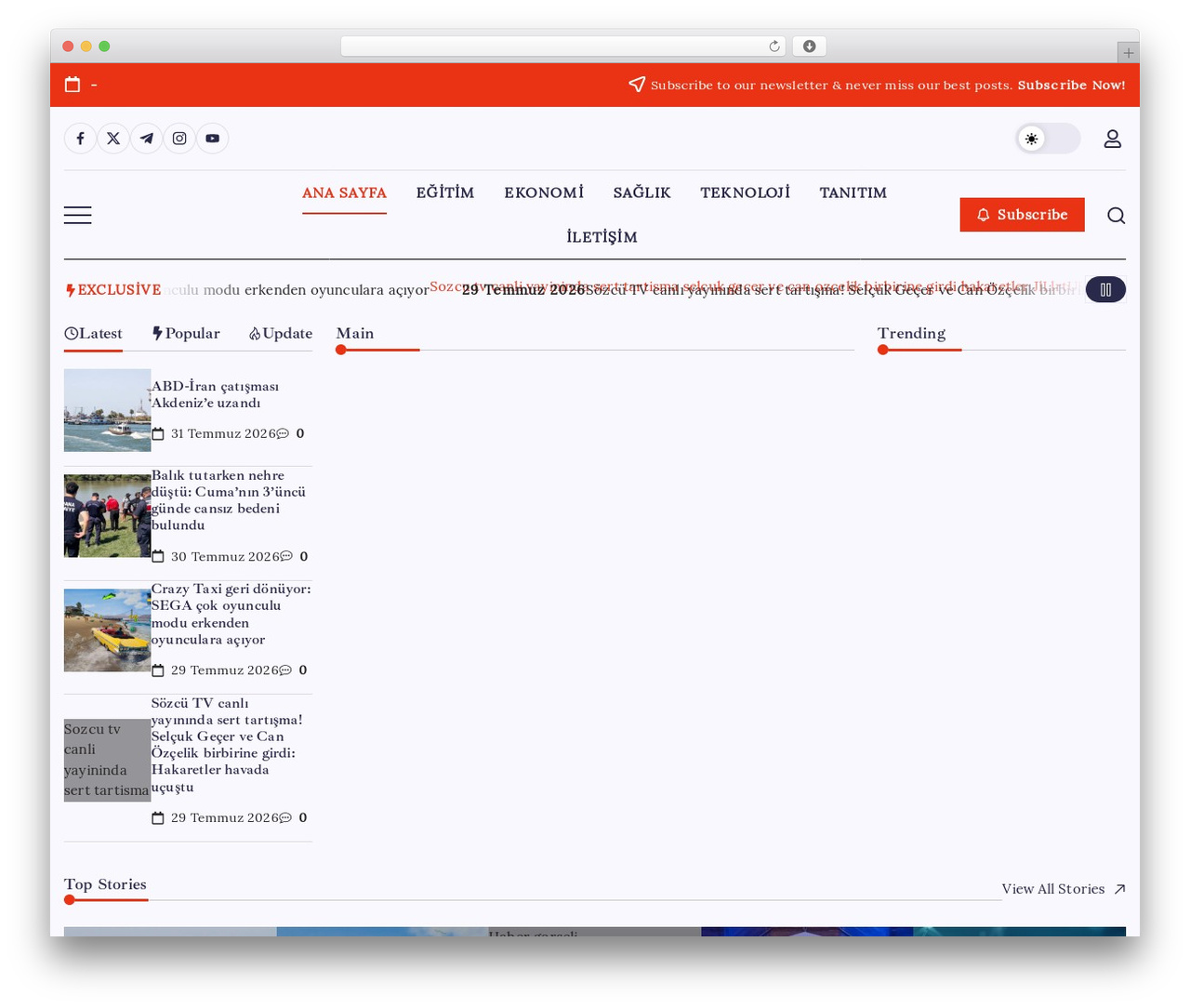Open the Instagram social link
This screenshot has height=1008, width=1190.
pyautogui.click(x=179, y=139)
